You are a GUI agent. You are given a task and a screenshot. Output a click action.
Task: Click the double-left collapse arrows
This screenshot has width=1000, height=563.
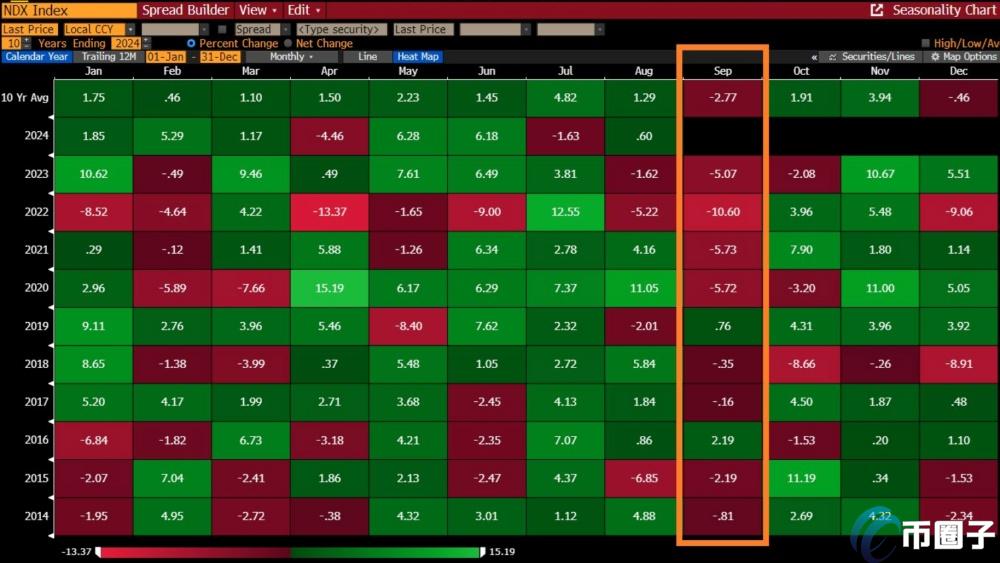point(814,57)
